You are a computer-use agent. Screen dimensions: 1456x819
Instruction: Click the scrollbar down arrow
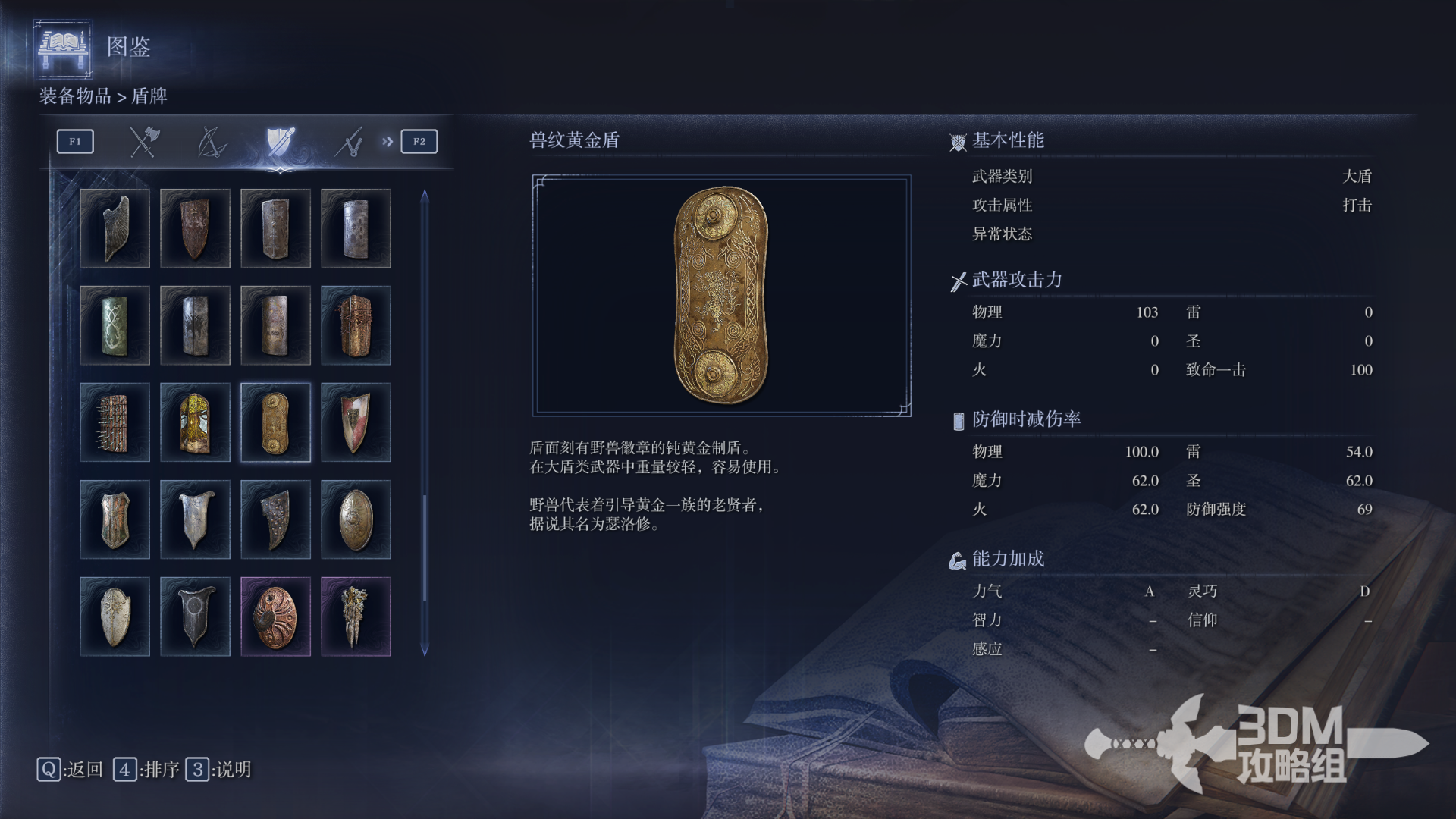pyautogui.click(x=425, y=649)
